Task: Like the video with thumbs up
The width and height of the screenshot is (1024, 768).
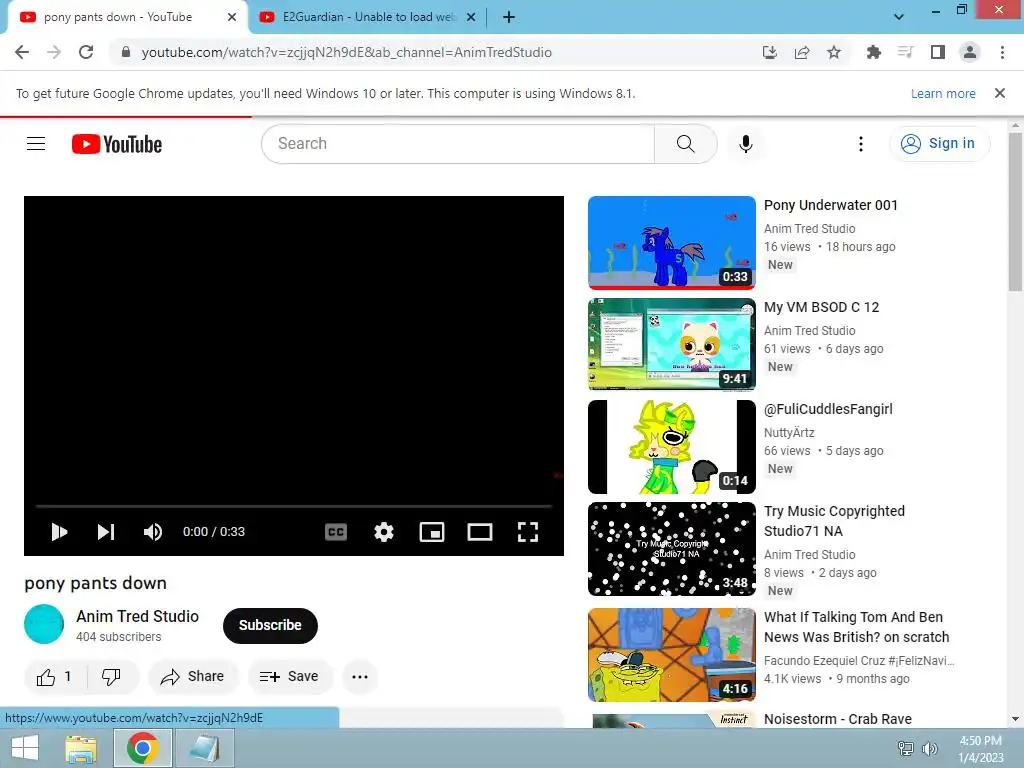Action: point(55,677)
